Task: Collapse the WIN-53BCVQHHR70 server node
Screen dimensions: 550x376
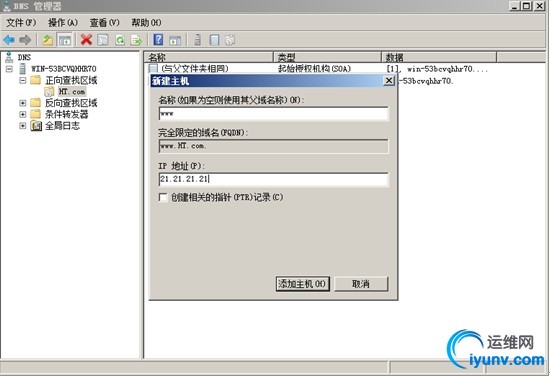Action: (9, 68)
